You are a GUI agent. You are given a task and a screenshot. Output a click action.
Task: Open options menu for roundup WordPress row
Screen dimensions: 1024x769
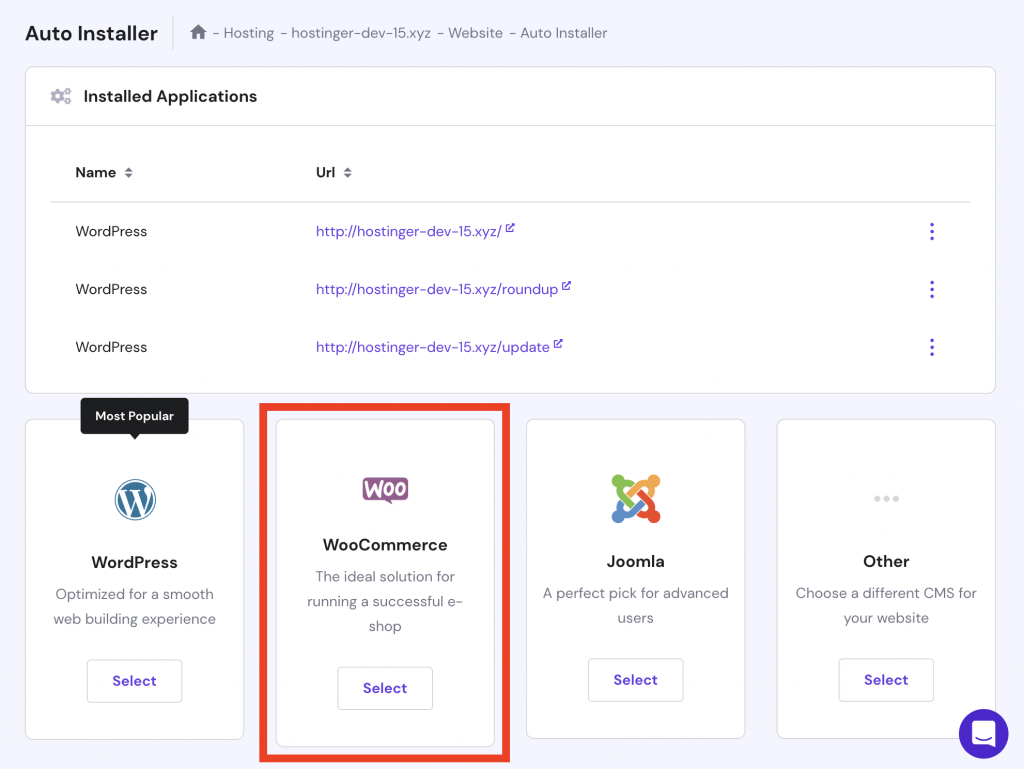932,290
